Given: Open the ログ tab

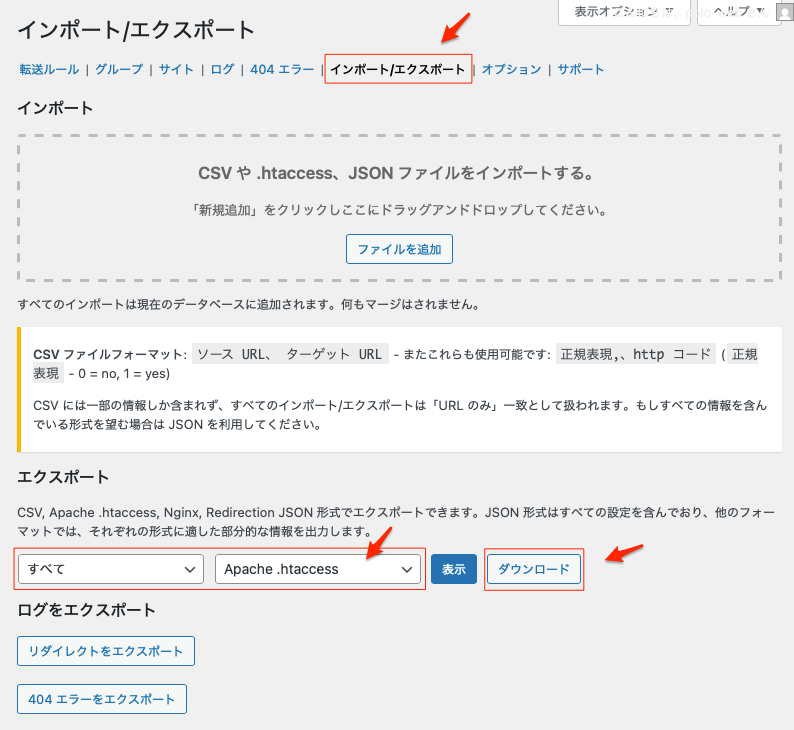Looking at the screenshot, I should click(x=222, y=70).
